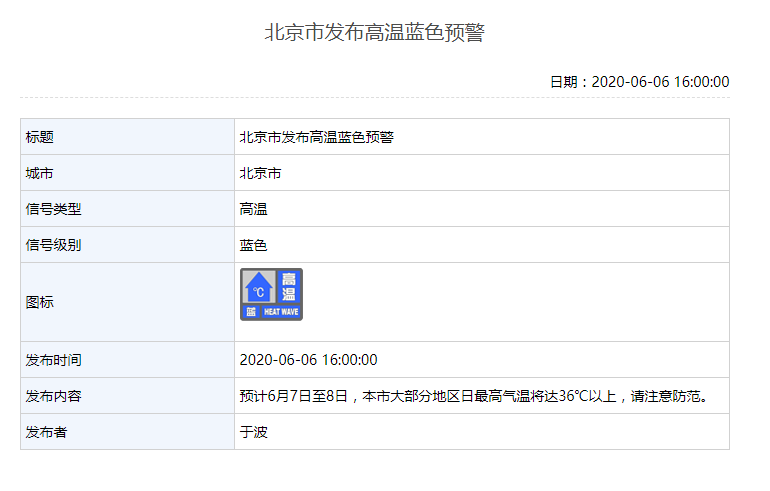Viewport: 770px width, 491px height.
Task: Select the title value in the 标题 table row
Action: (316, 137)
